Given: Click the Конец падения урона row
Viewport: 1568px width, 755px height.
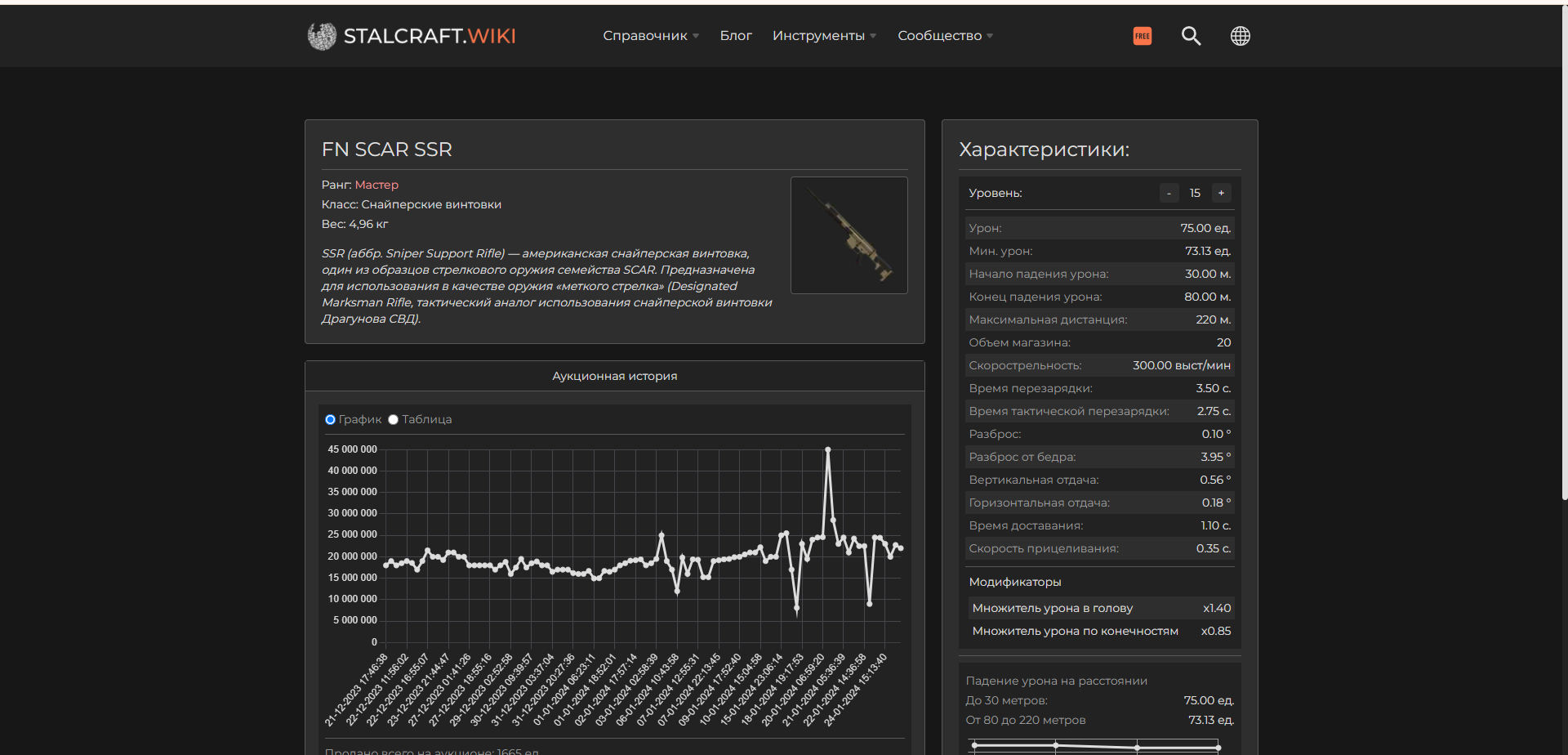Looking at the screenshot, I should point(1099,297).
